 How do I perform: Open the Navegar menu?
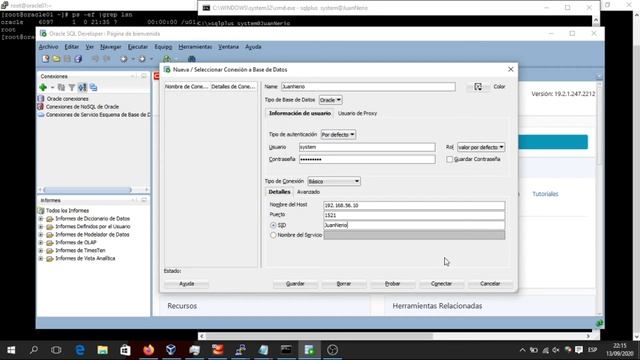(x=110, y=47)
